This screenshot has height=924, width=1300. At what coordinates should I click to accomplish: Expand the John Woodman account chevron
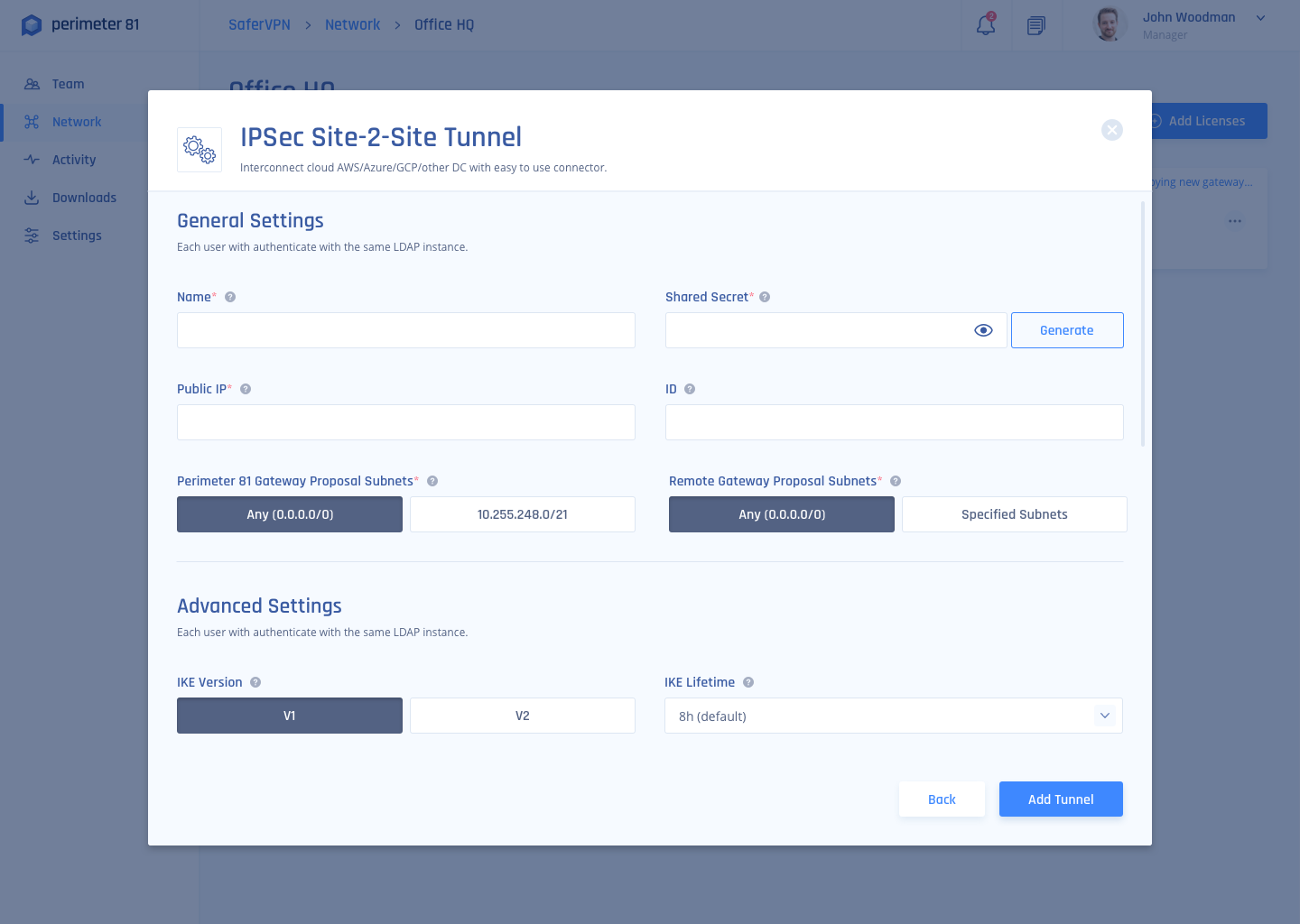click(x=1261, y=18)
